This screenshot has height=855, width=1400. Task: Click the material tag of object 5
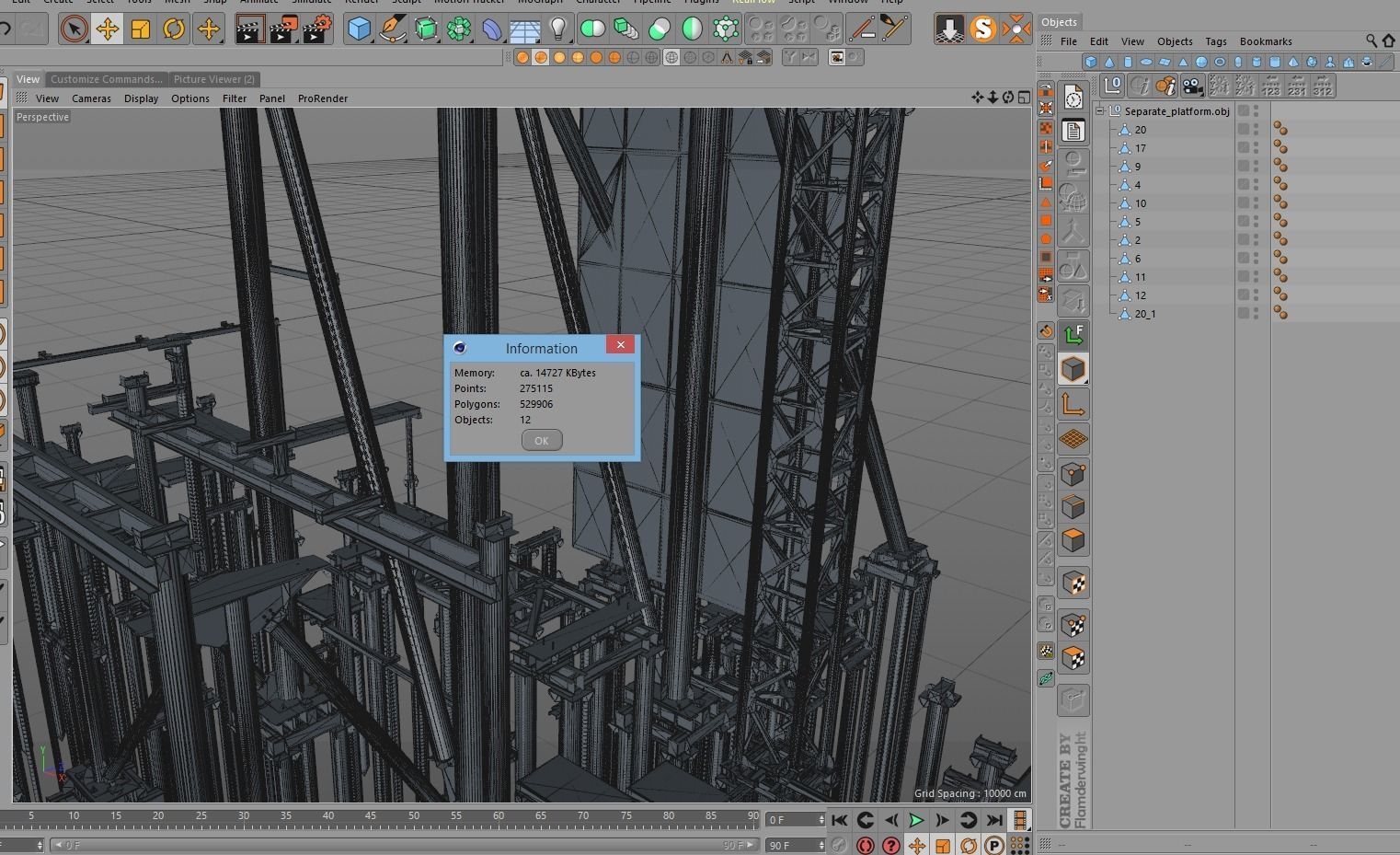(1280, 222)
